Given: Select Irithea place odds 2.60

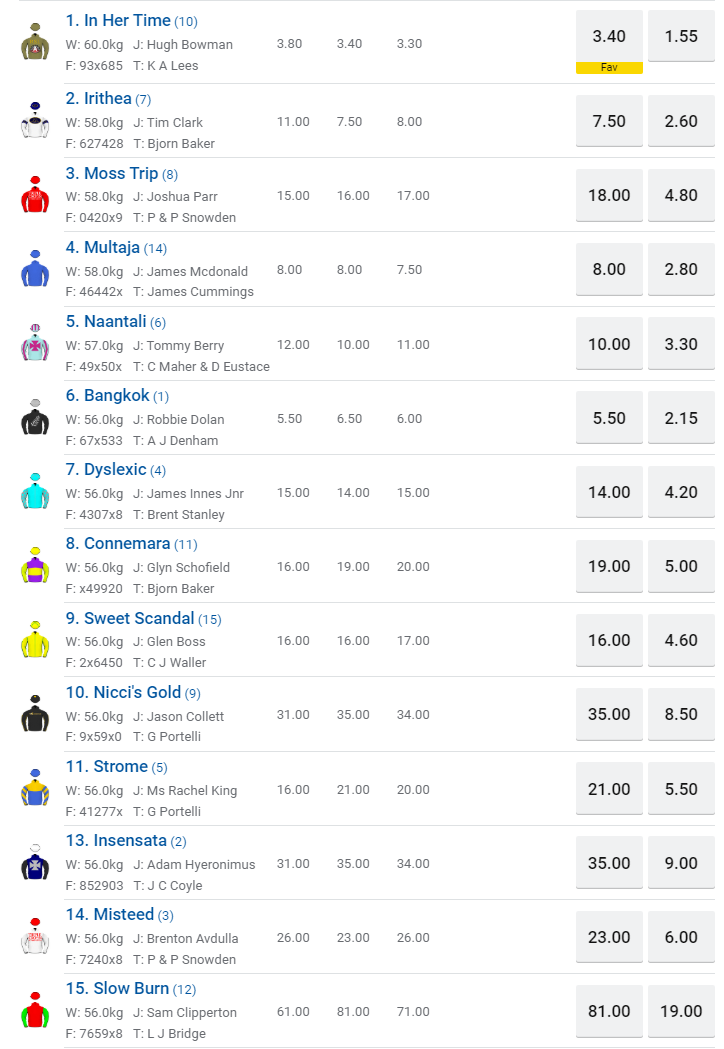Looking at the screenshot, I should 681,121.
